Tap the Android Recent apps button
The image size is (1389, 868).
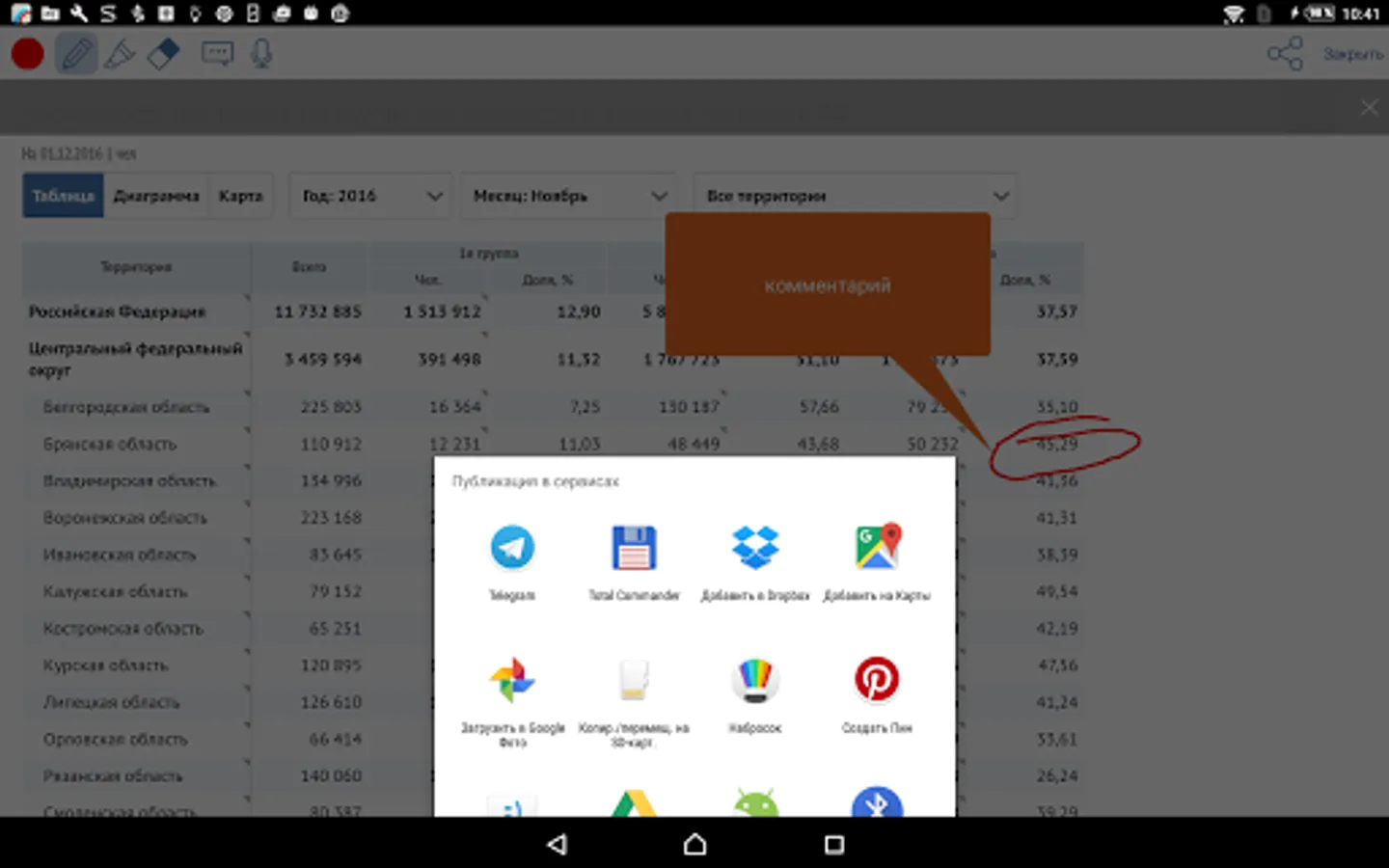(x=834, y=844)
